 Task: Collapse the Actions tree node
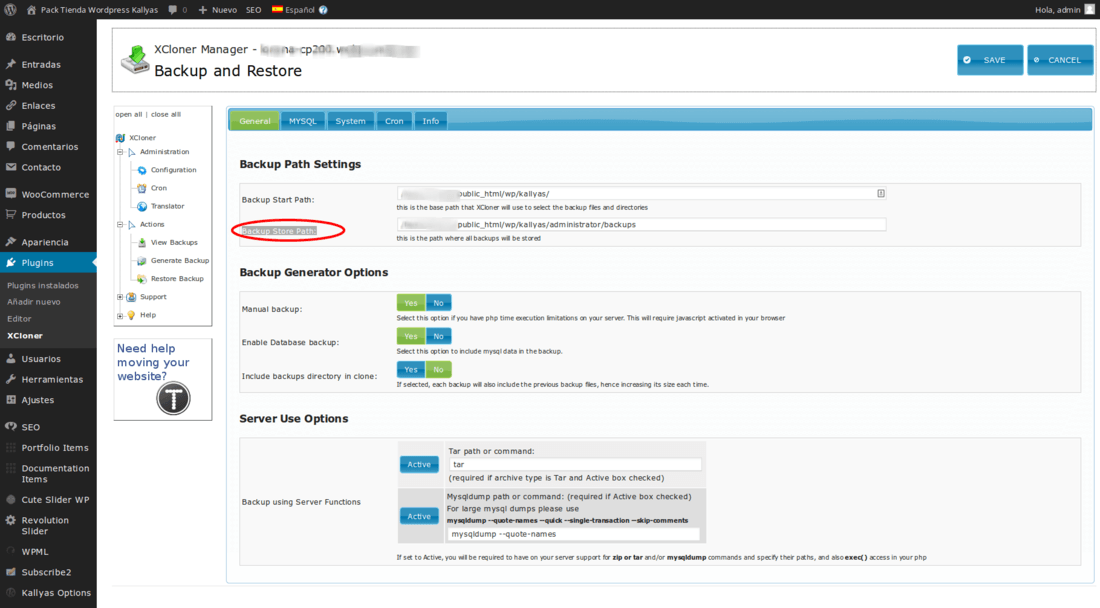point(120,224)
